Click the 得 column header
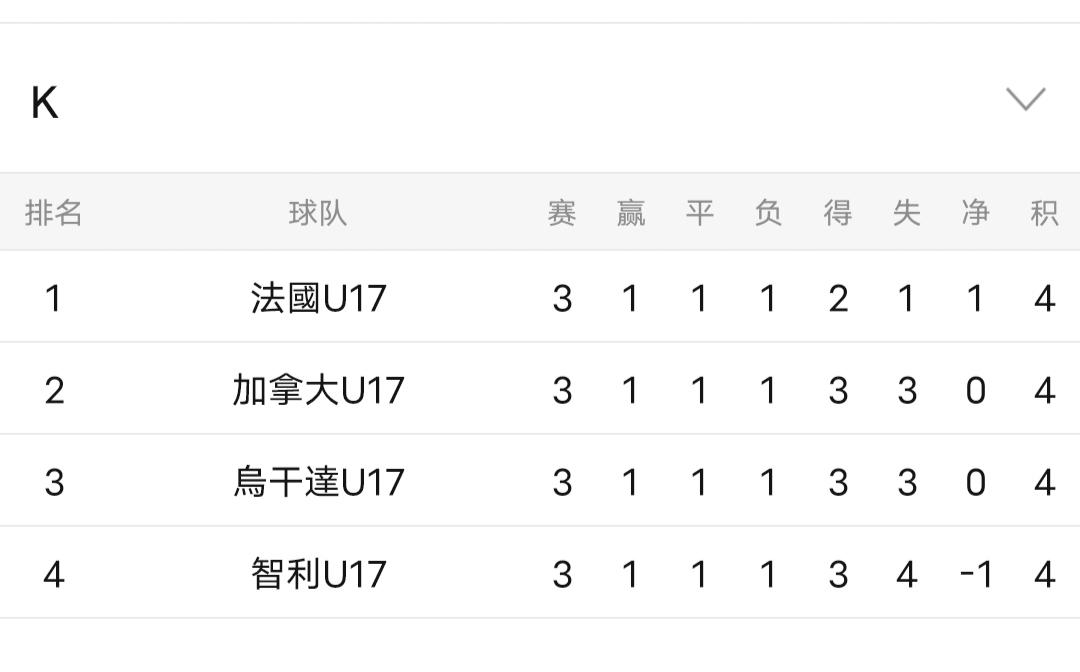The width and height of the screenshot is (1080, 672). [838, 213]
